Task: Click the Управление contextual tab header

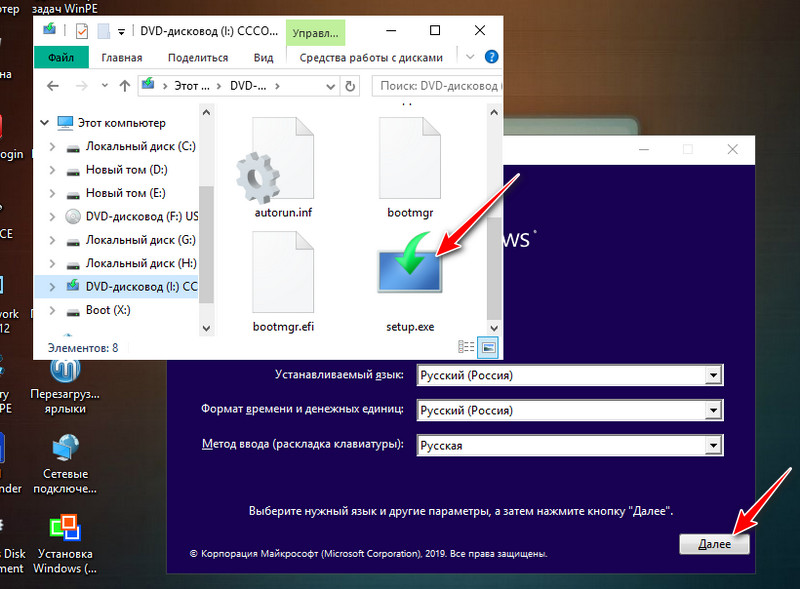Action: coord(315,33)
